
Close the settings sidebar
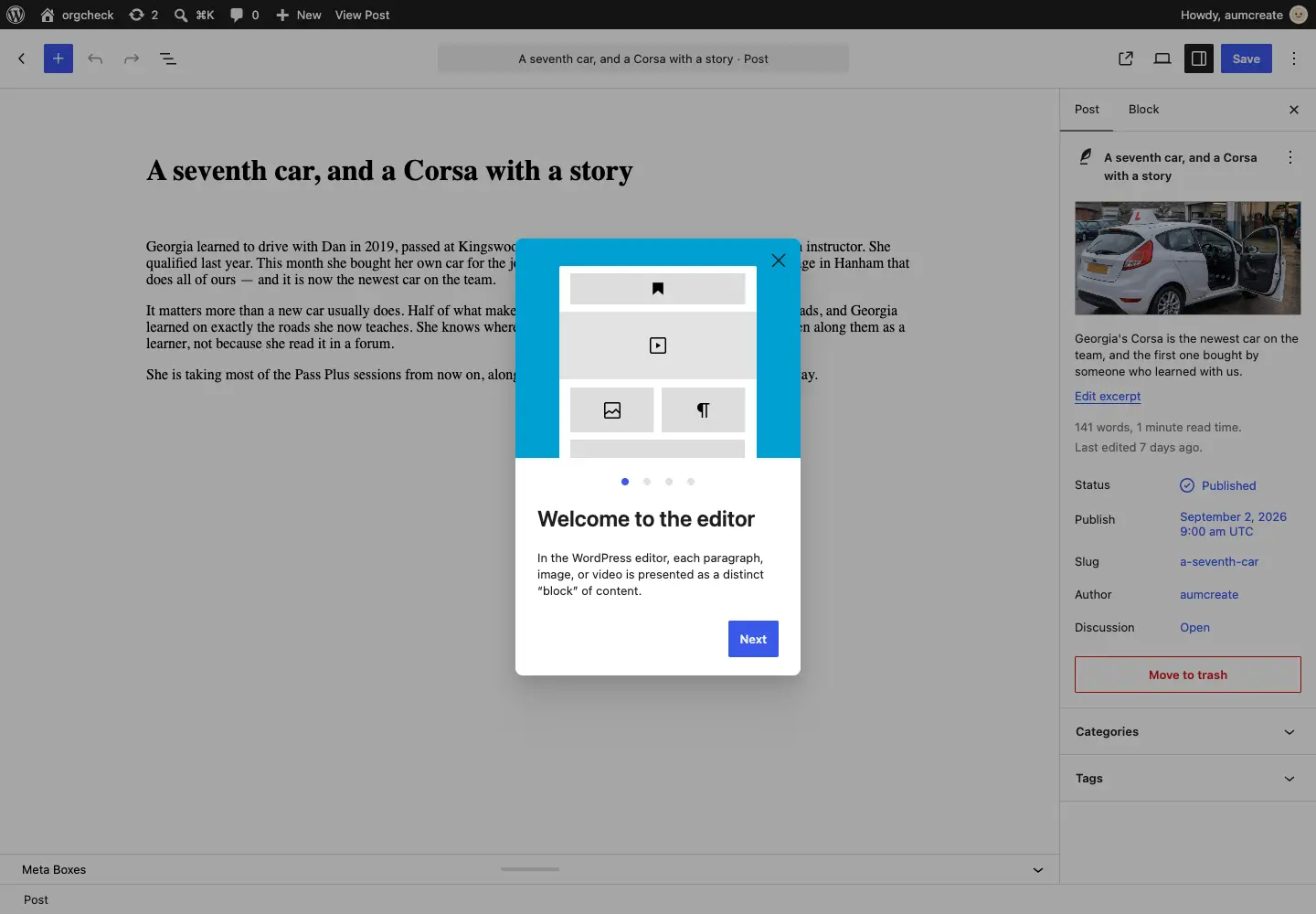(x=1294, y=110)
